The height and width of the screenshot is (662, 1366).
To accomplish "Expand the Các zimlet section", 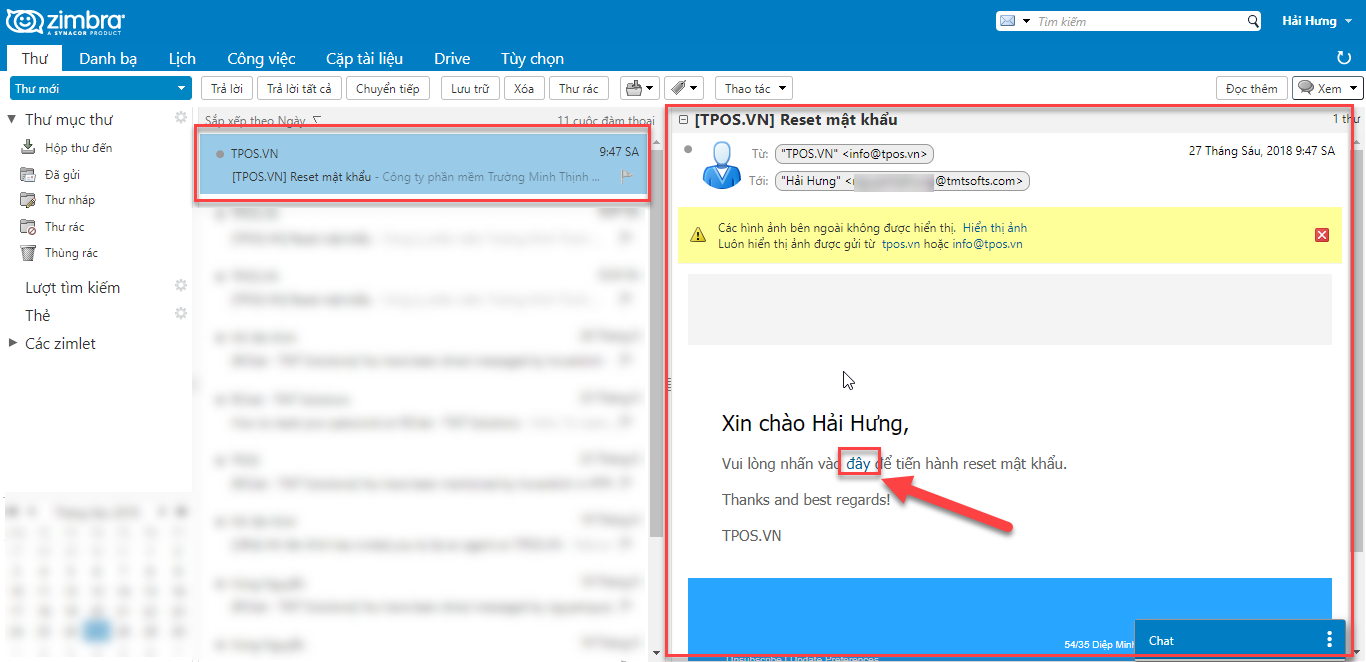I will click(12, 343).
